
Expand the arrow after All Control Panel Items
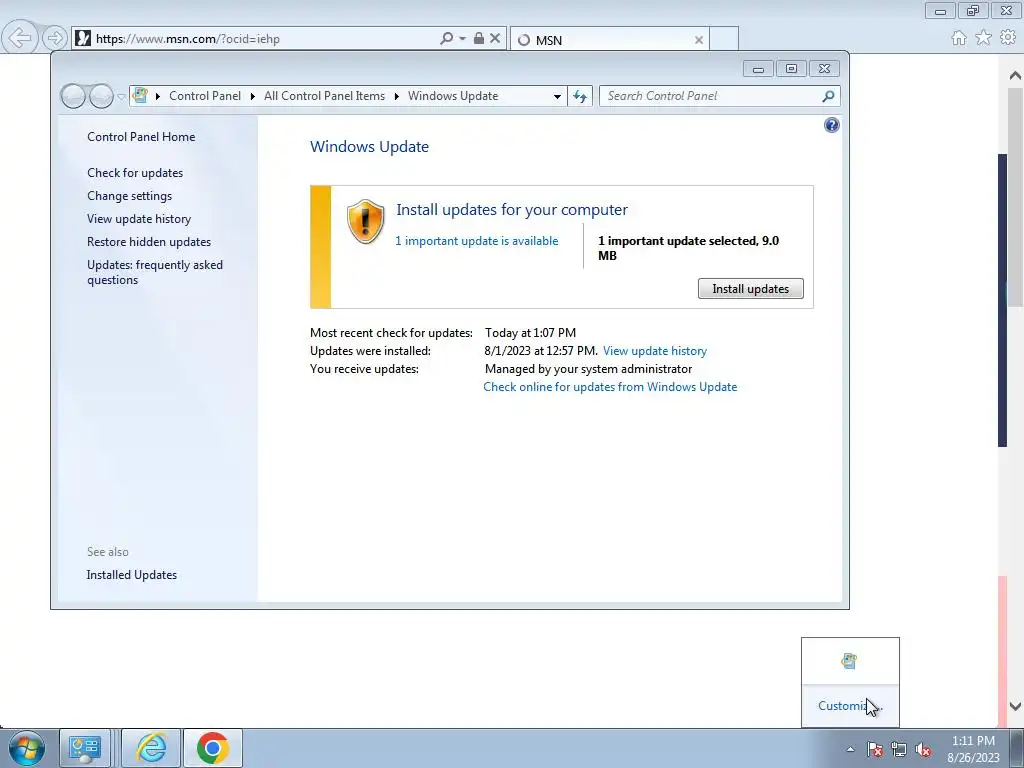396,96
